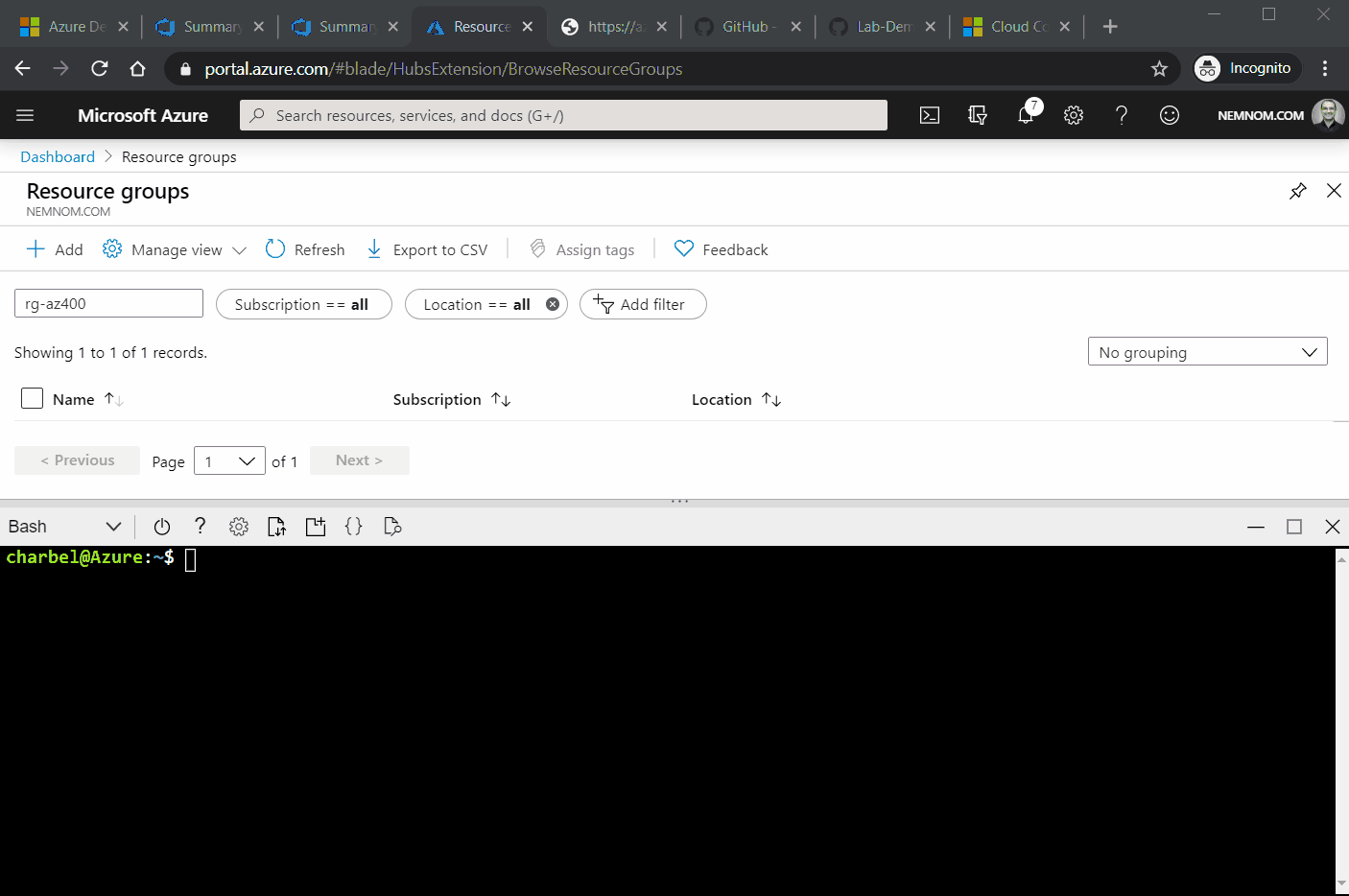
Task: Sort the table by Name column
Action: pos(88,399)
